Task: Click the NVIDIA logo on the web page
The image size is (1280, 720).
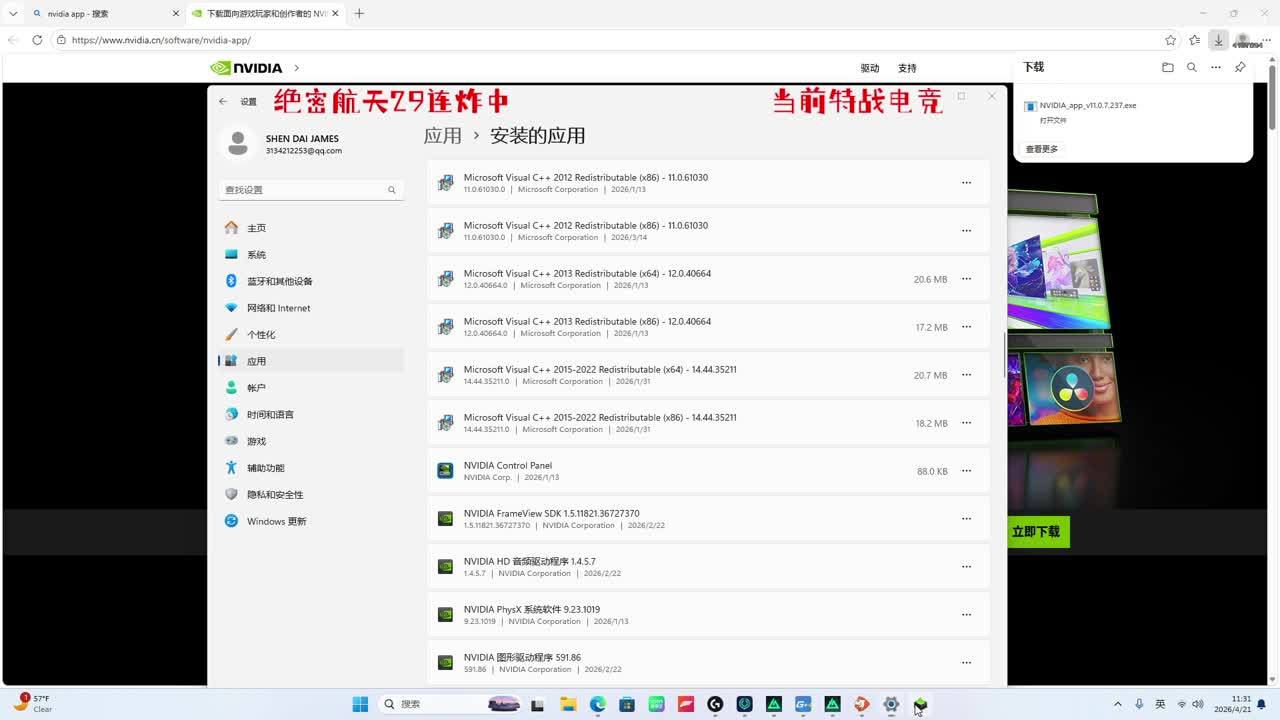Action: (246, 68)
